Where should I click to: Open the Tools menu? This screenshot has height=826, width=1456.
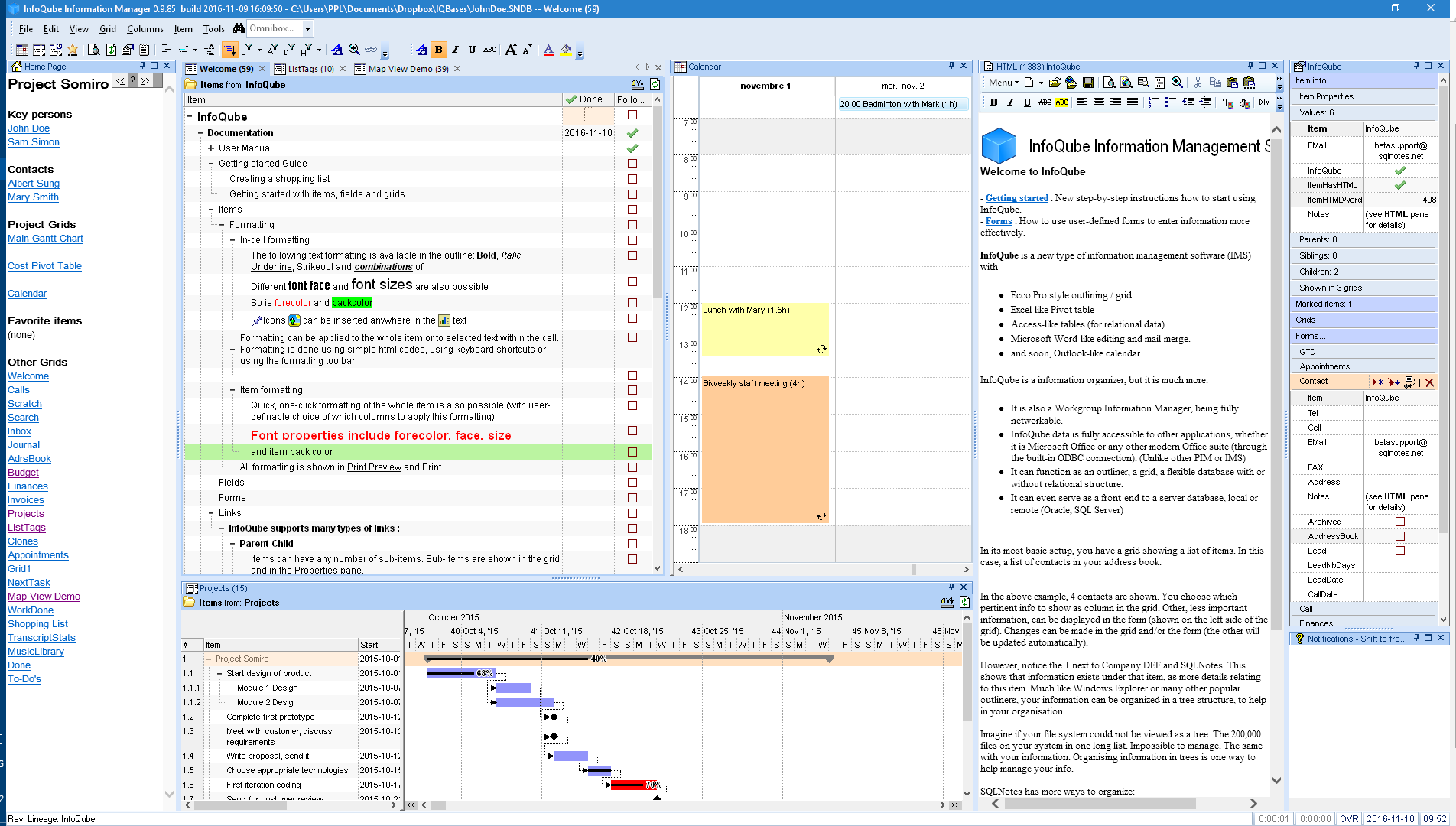(x=214, y=29)
